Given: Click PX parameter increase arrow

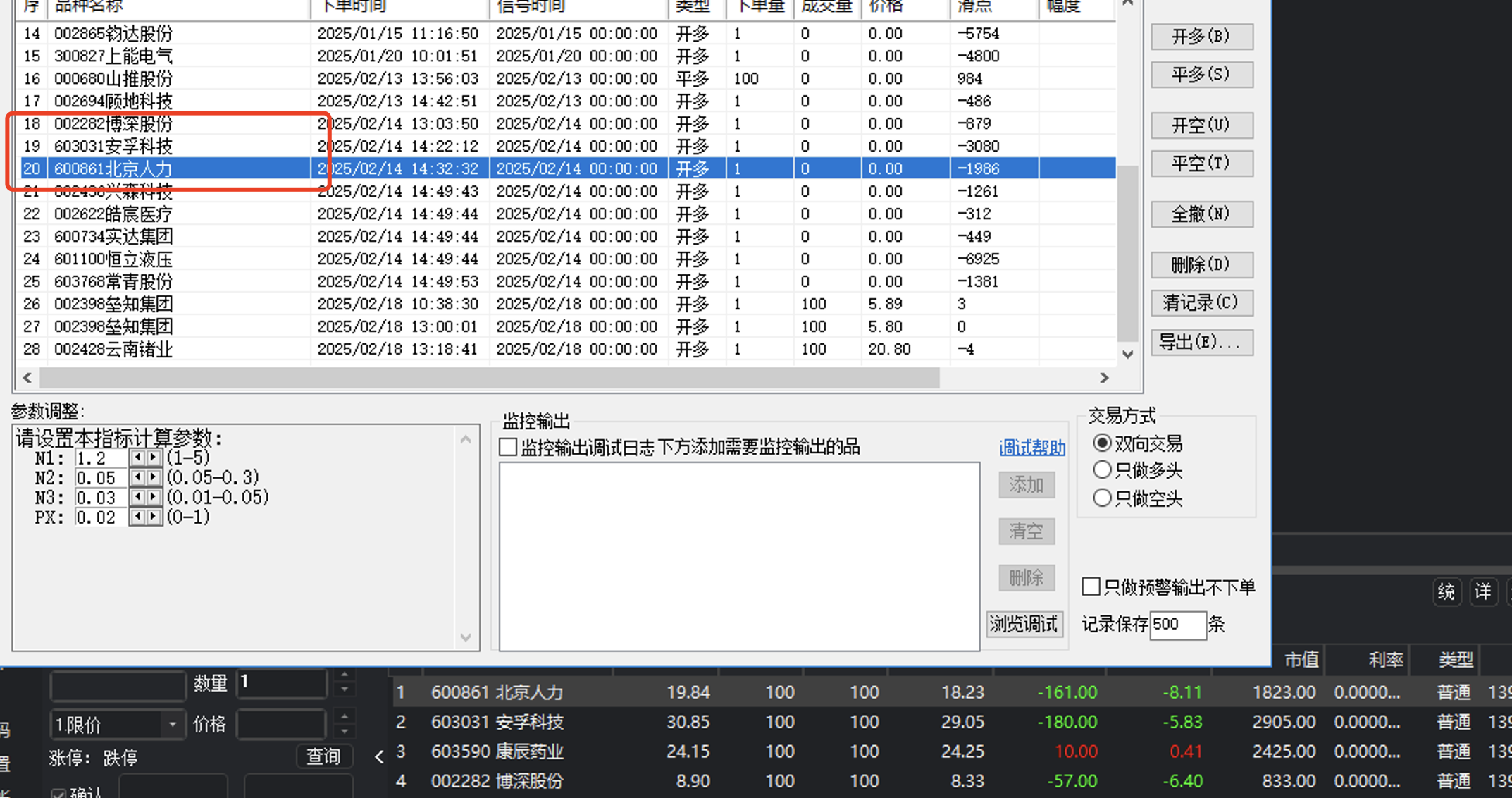Looking at the screenshot, I should (154, 517).
